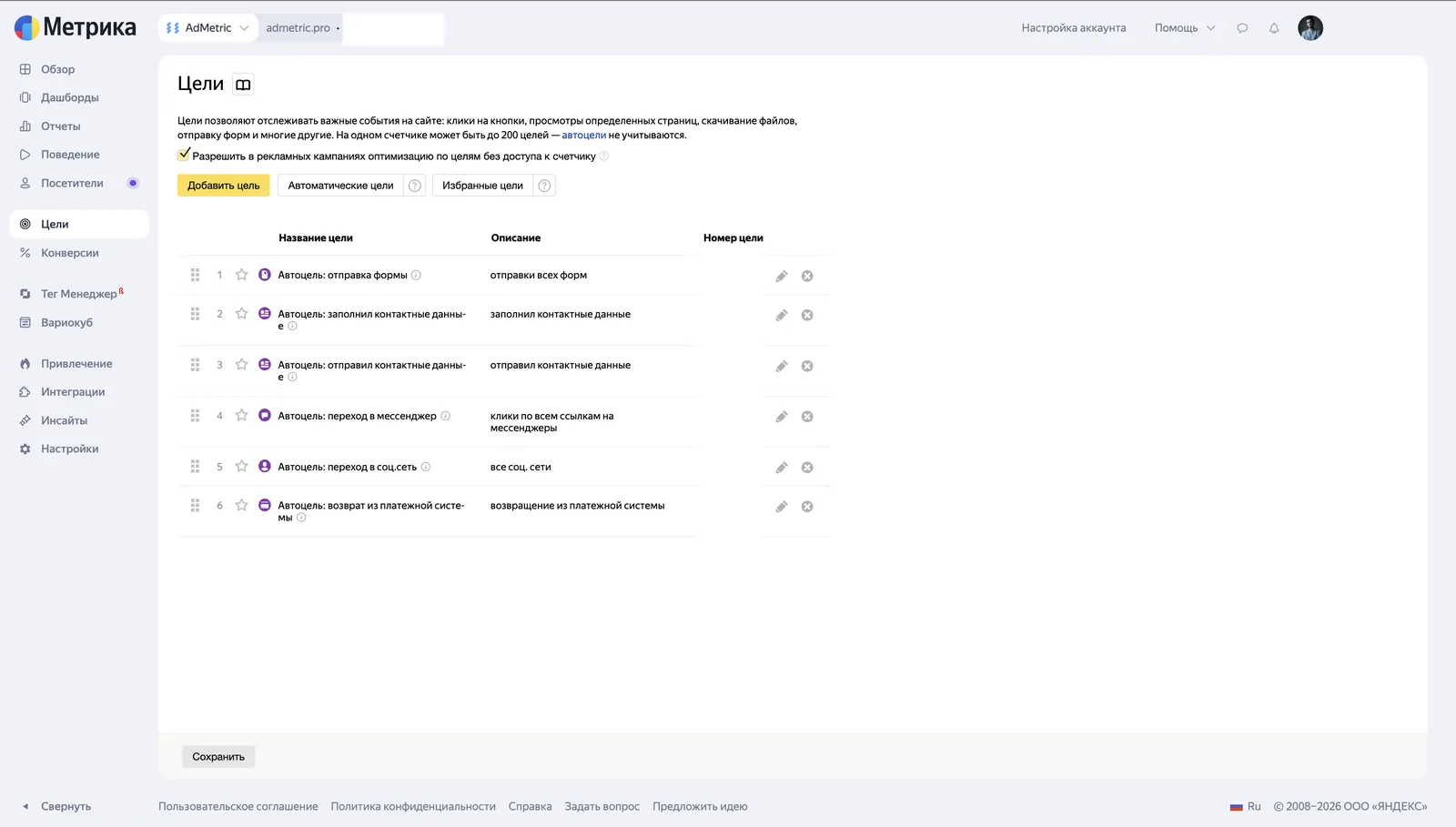The width and height of the screenshot is (1456, 827).
Task: Mark goal "отправка формы" as favorite star
Action: point(241,275)
